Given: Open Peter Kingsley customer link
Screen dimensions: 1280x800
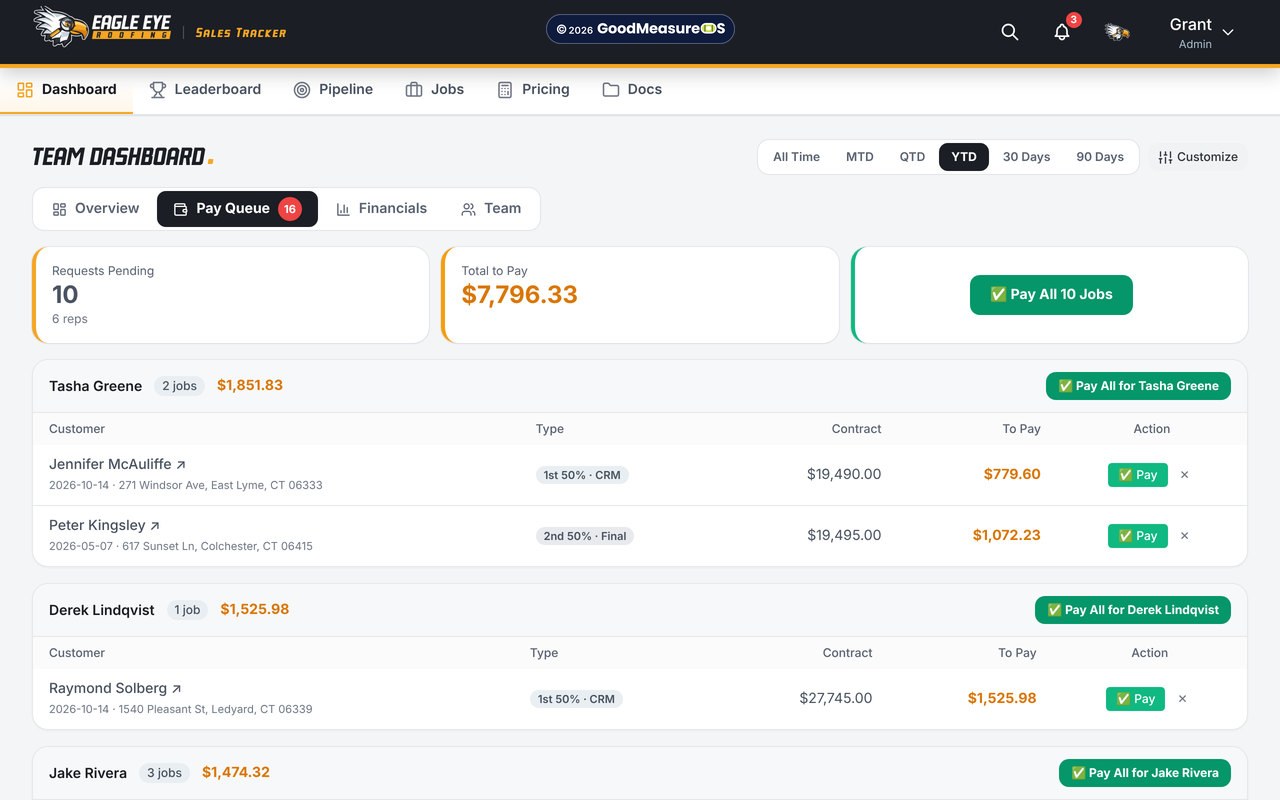Looking at the screenshot, I should 104,526.
